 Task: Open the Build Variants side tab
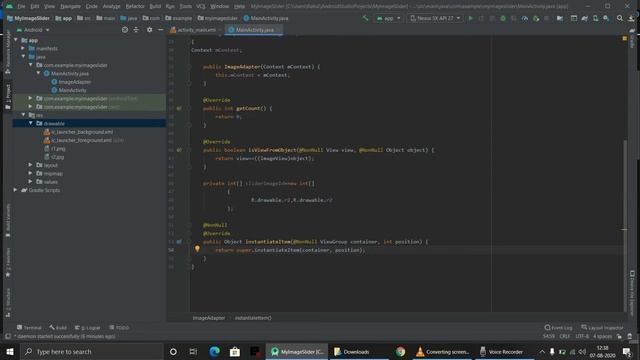tap(8, 220)
